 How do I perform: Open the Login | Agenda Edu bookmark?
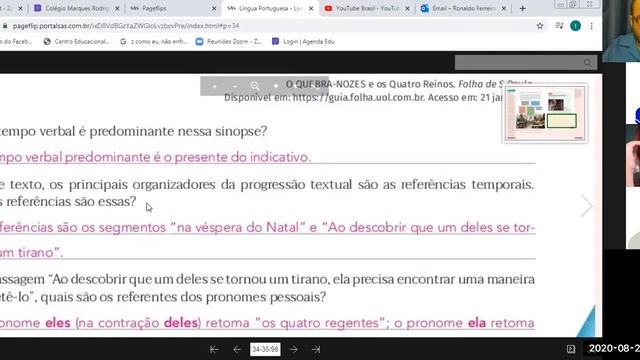click(x=303, y=41)
